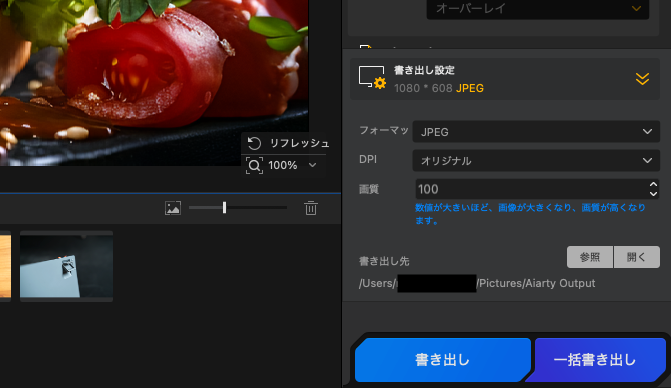The width and height of the screenshot is (671, 388).
Task: Click the export settings monitor gear icon
Action: pyautogui.click(x=372, y=77)
